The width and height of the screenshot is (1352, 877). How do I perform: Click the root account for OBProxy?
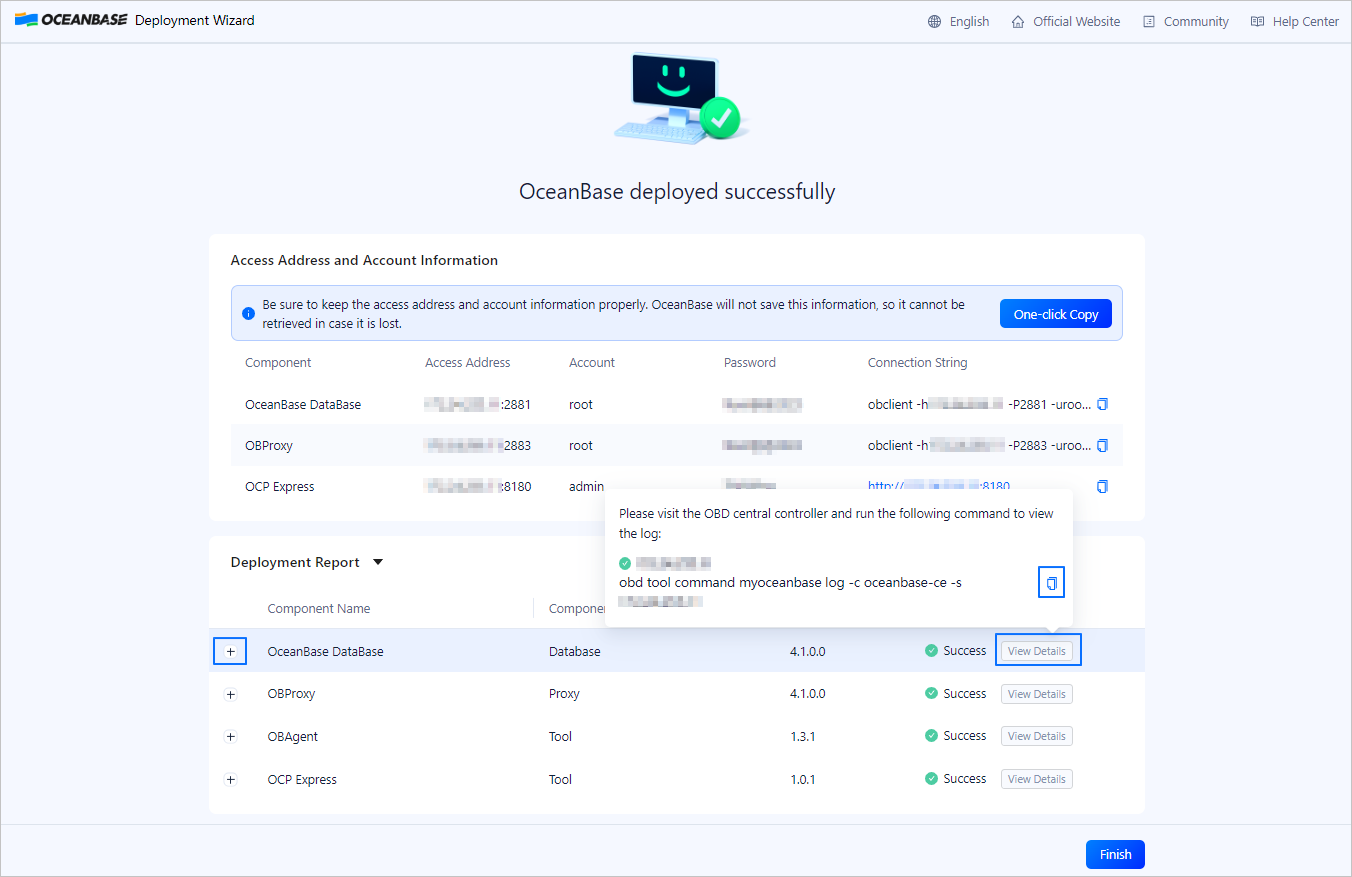point(581,446)
